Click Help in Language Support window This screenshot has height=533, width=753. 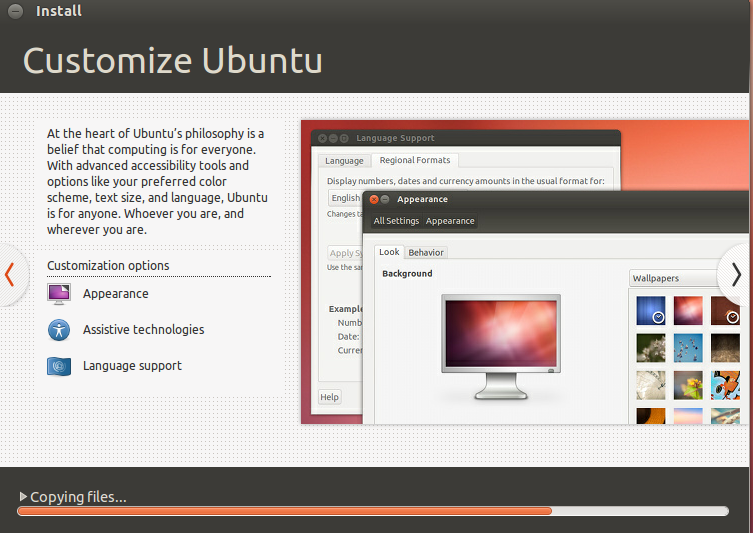(x=329, y=397)
